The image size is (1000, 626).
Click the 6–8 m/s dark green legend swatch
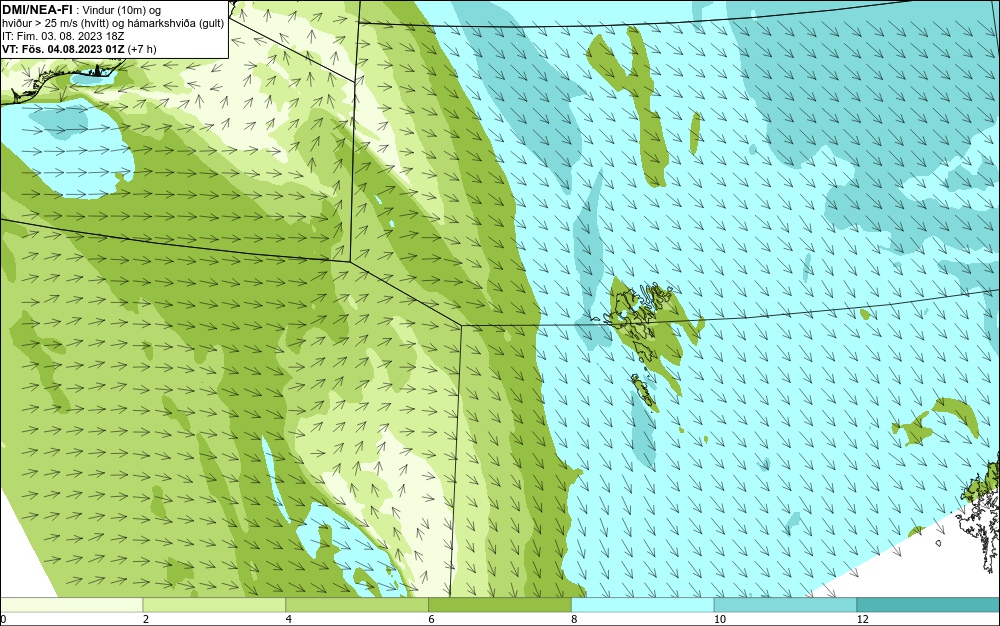point(500,605)
